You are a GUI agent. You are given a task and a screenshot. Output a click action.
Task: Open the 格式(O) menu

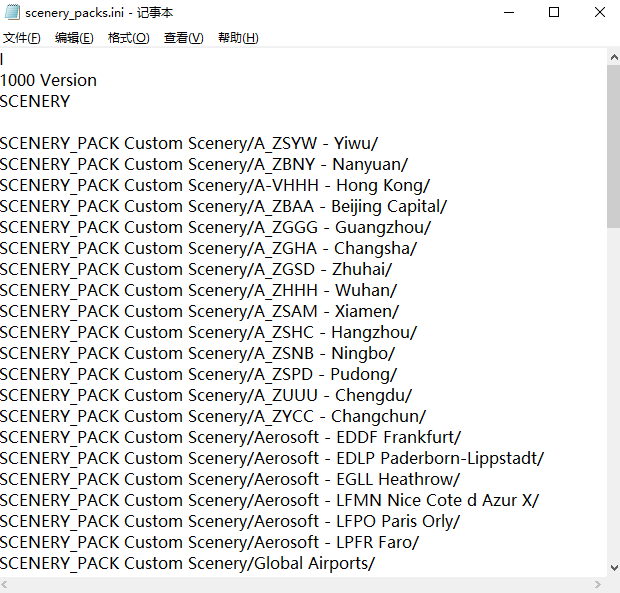(x=129, y=38)
